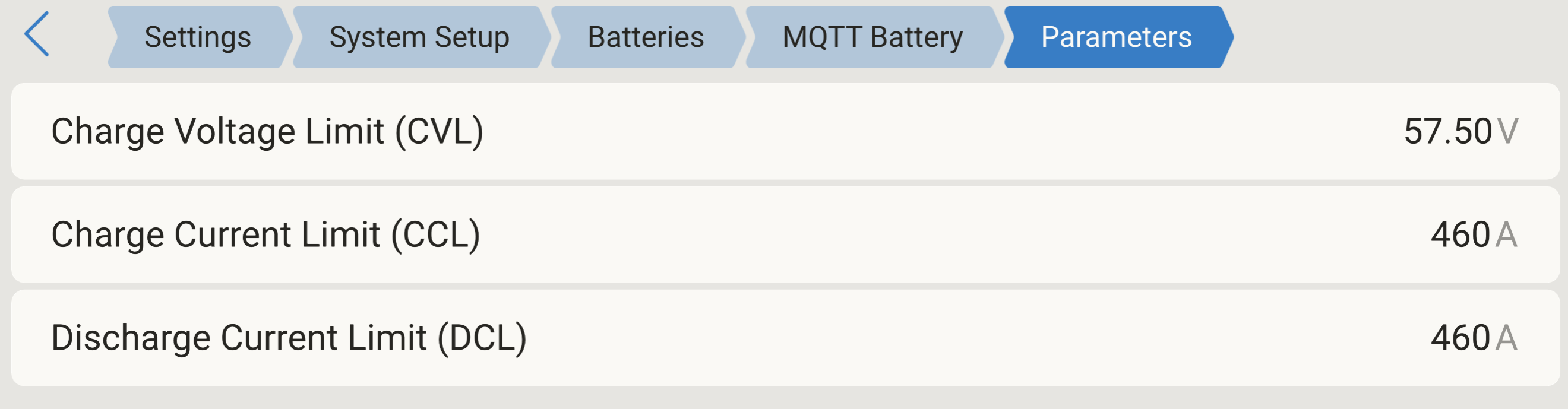Click the (CCL) abbreviation text
Image resolution: width=1568 pixels, height=409 pixels.
coord(435,235)
